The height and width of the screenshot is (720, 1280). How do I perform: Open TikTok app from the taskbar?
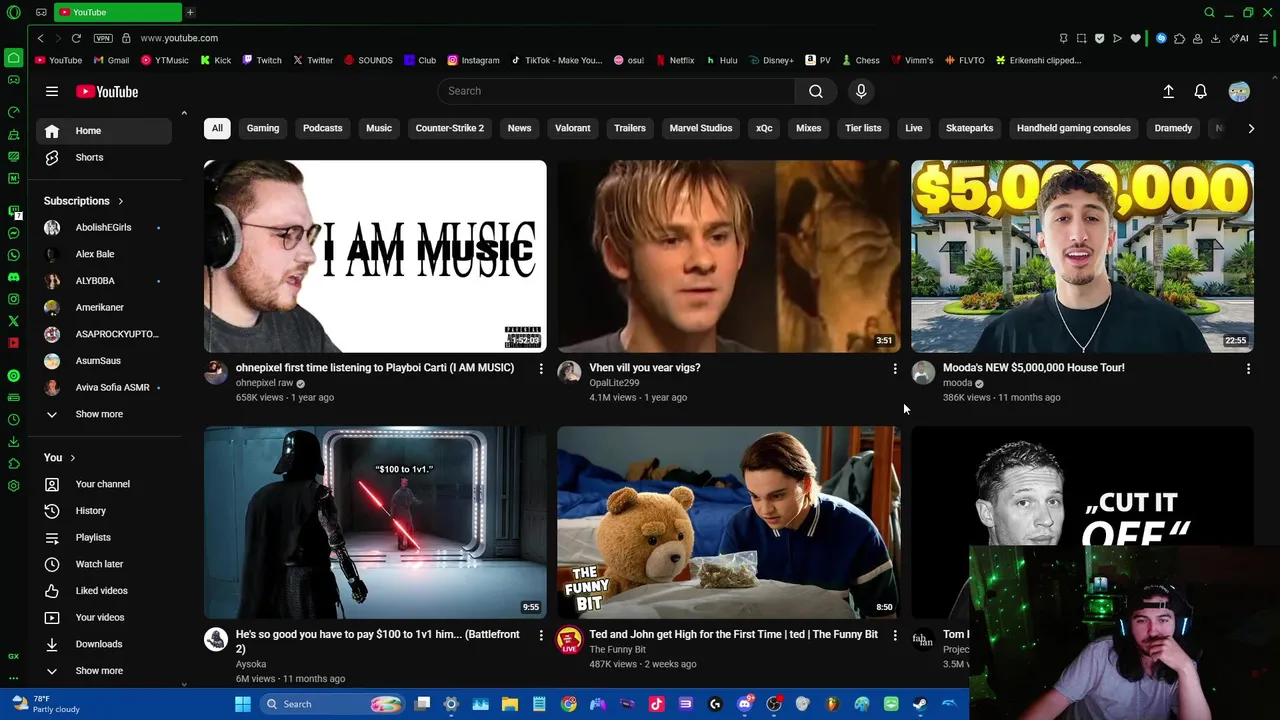(656, 704)
